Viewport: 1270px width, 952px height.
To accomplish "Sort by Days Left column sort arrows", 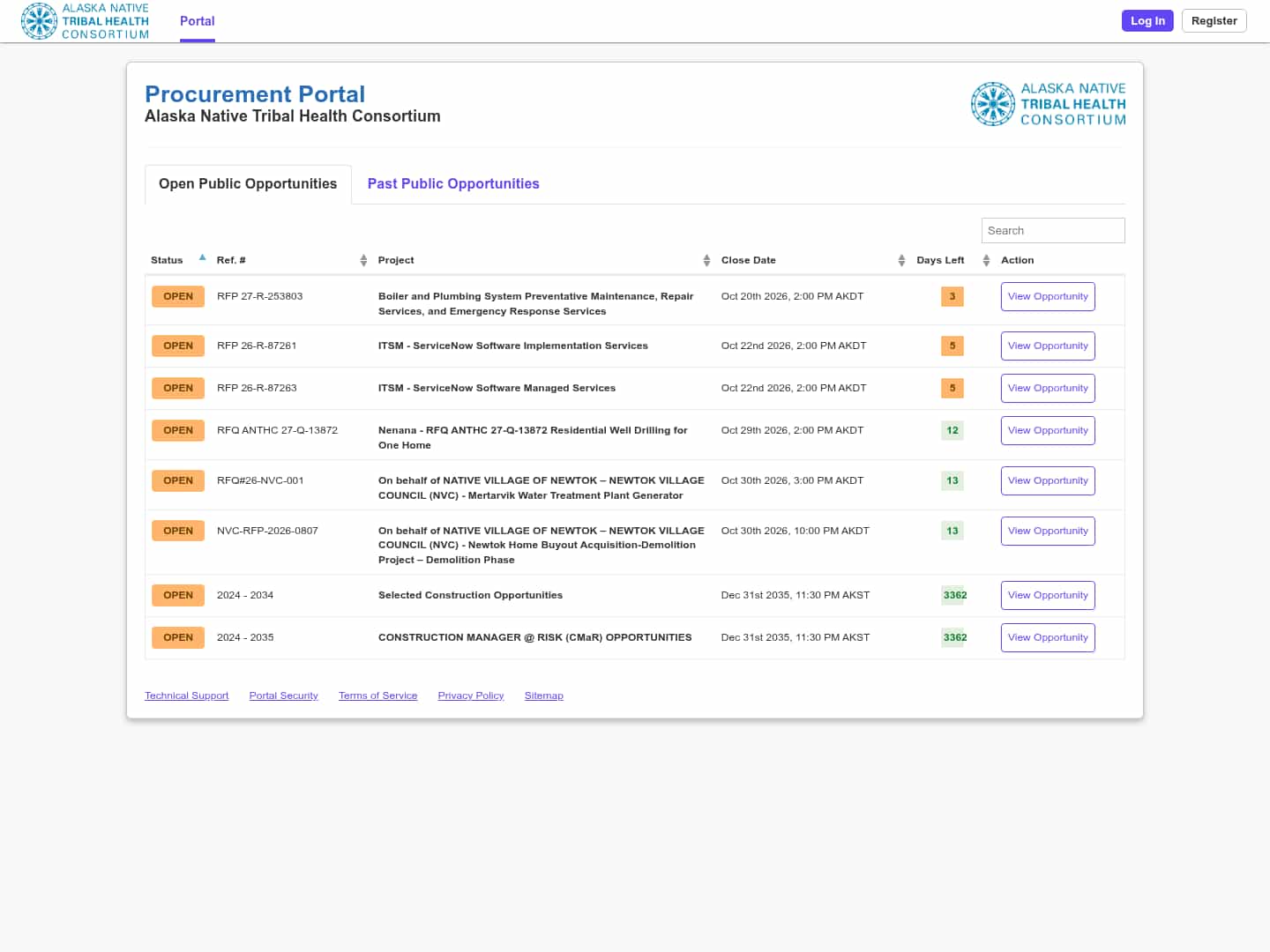I will (986, 260).
